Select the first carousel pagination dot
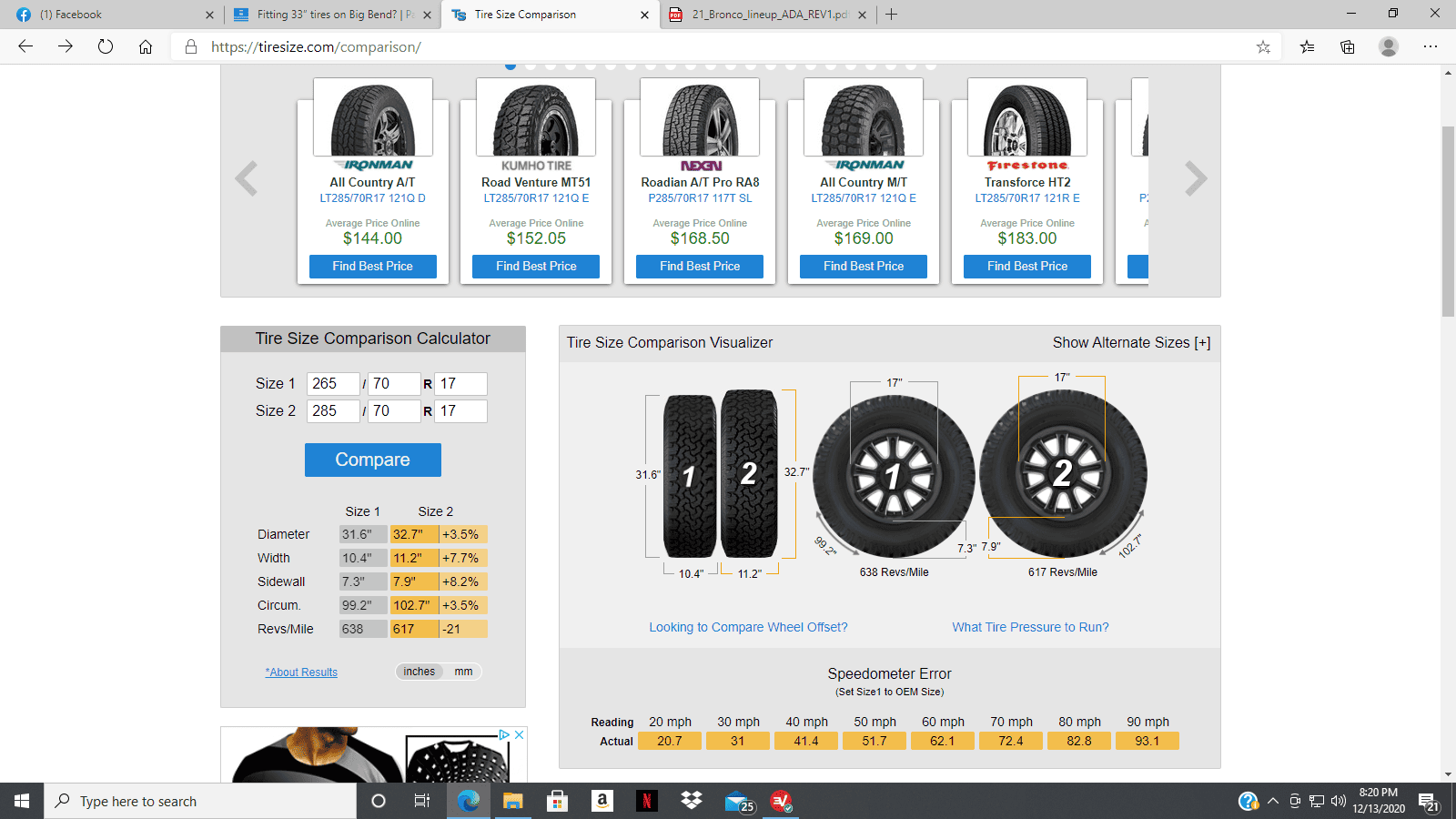 click(x=511, y=66)
